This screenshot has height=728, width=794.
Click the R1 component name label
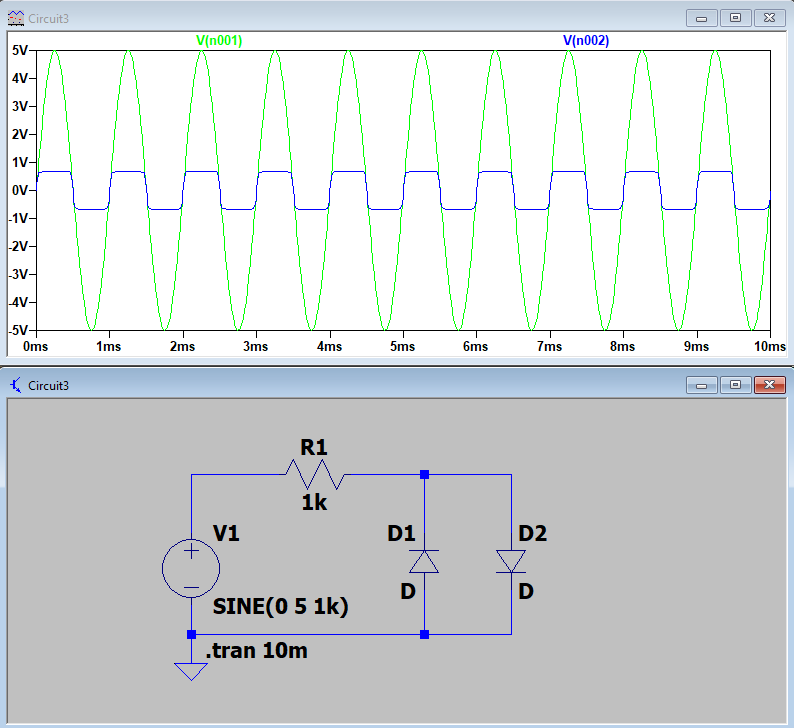pos(314,446)
